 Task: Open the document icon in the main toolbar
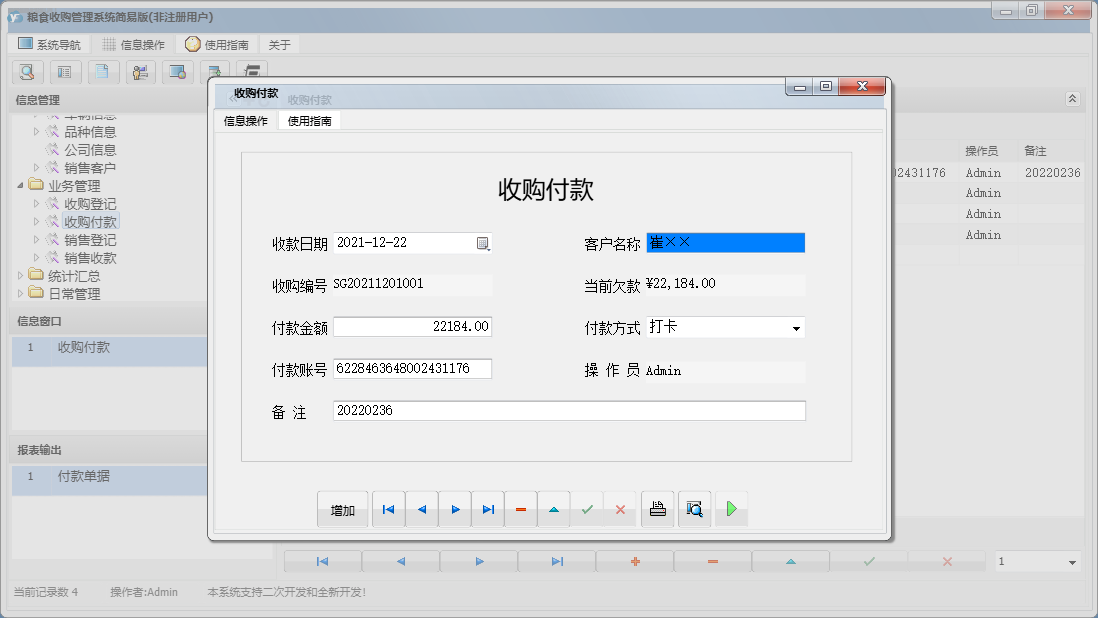[103, 72]
